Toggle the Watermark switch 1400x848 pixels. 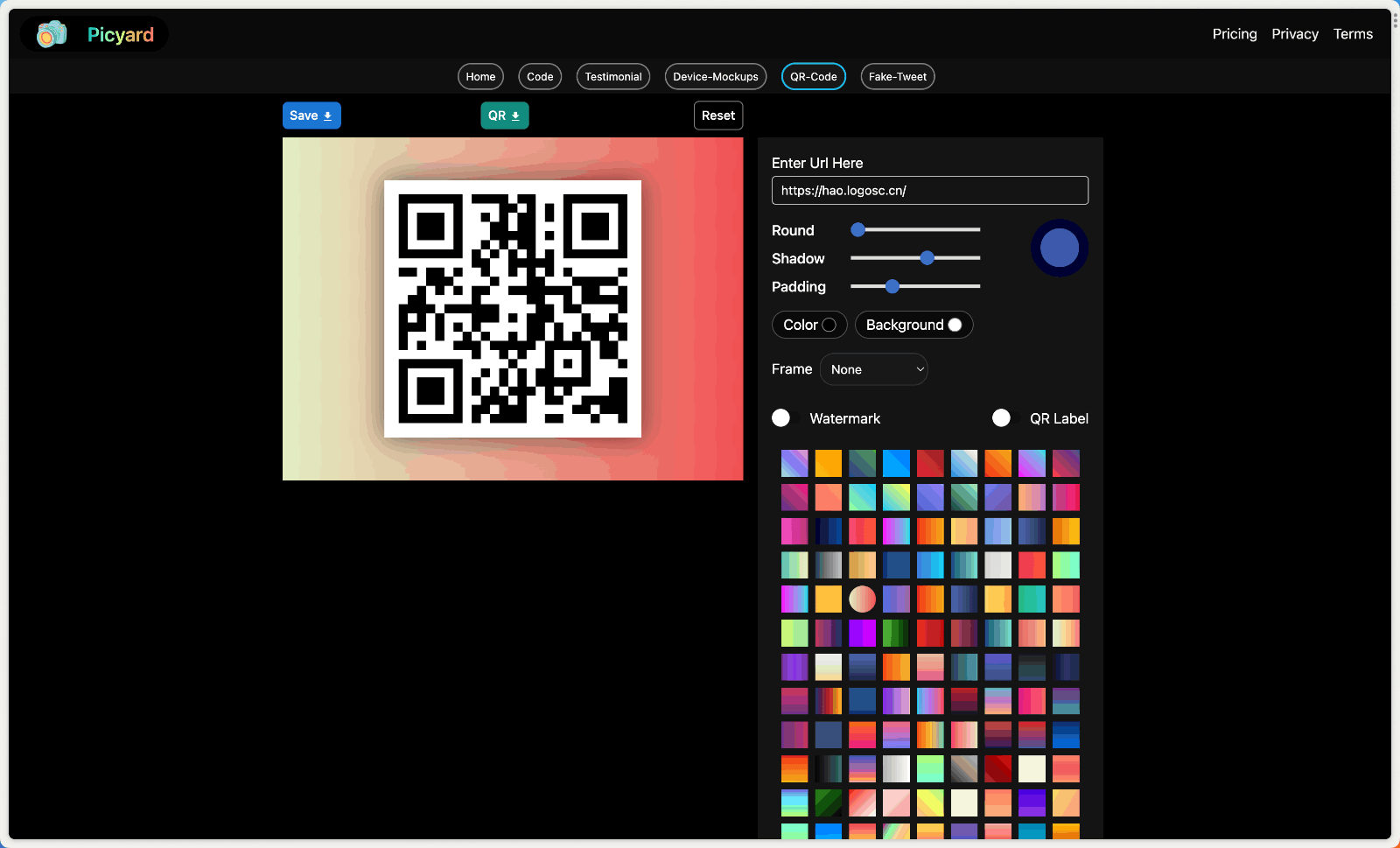coord(781,418)
